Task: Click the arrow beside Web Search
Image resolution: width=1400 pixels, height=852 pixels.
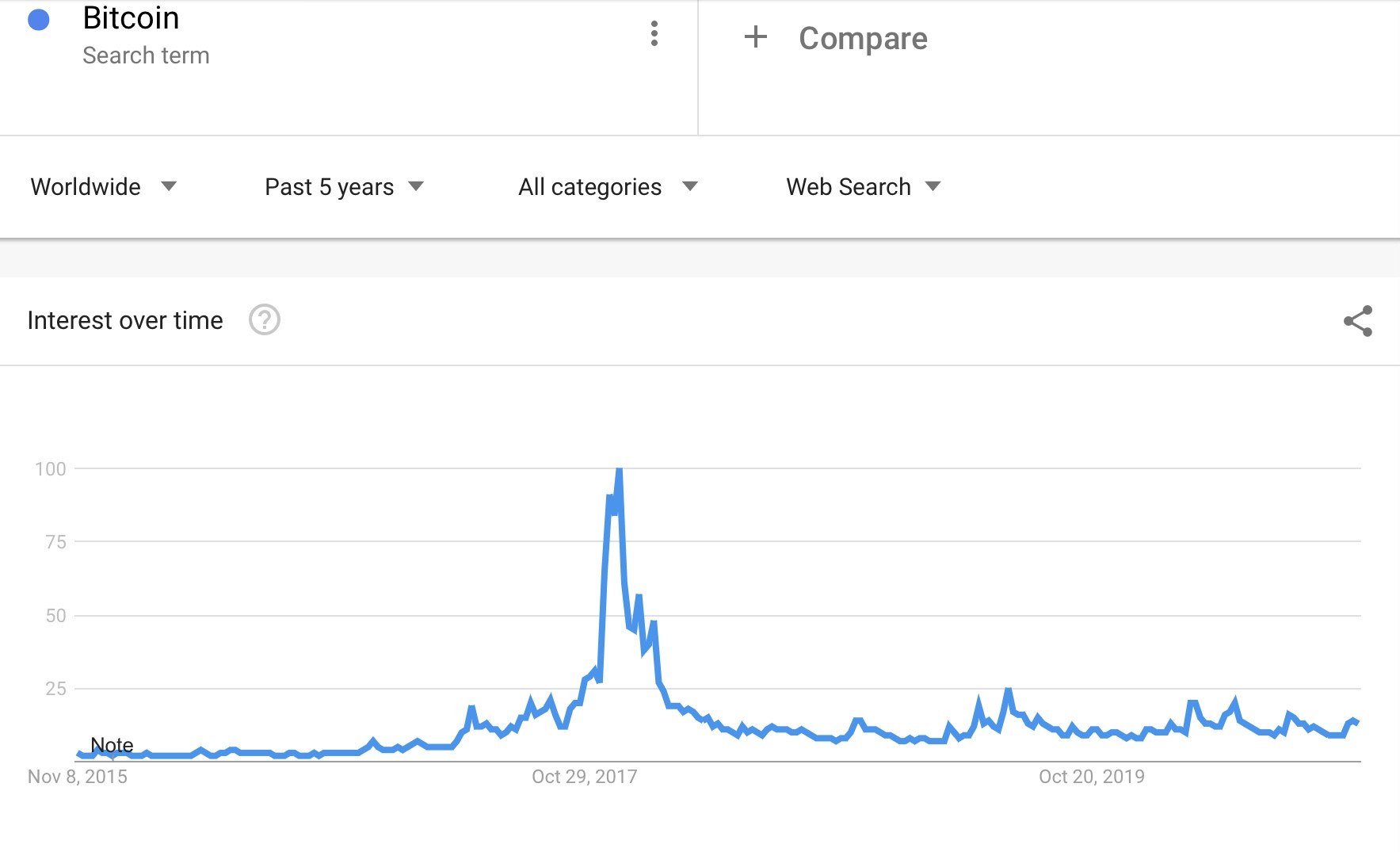Action: [x=933, y=186]
